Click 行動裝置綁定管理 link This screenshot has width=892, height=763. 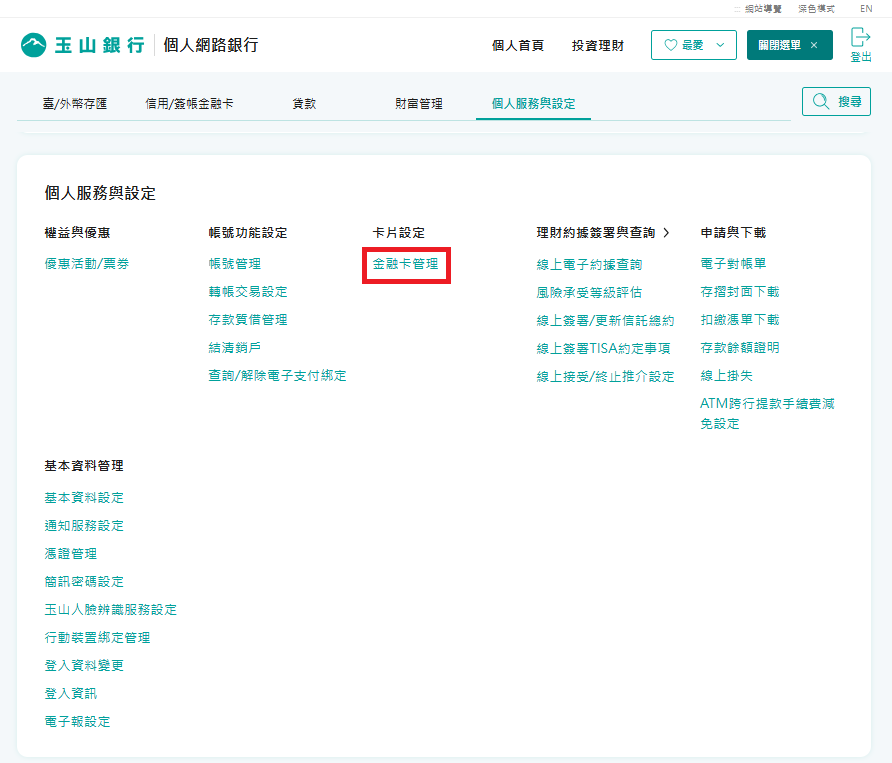pyautogui.click(x=97, y=638)
